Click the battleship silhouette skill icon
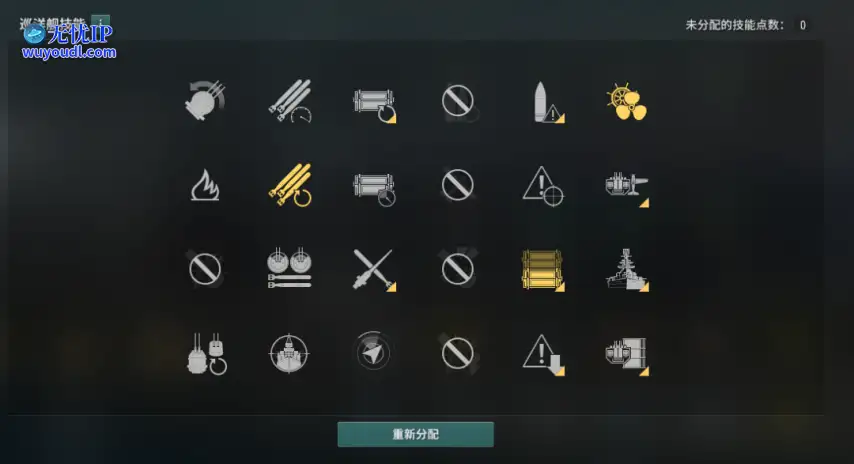 (x=627, y=270)
